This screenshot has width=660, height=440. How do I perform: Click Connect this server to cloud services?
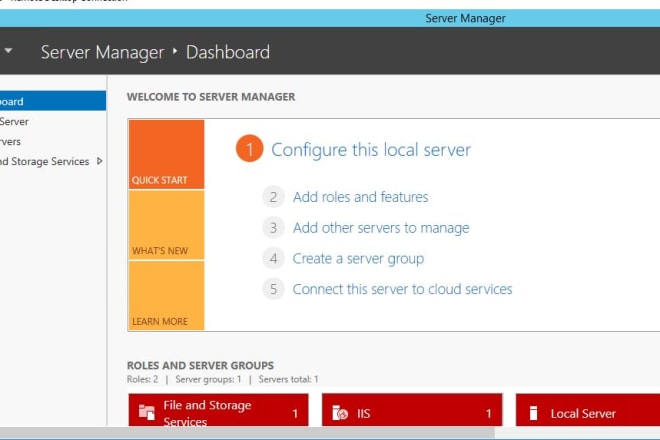point(402,289)
